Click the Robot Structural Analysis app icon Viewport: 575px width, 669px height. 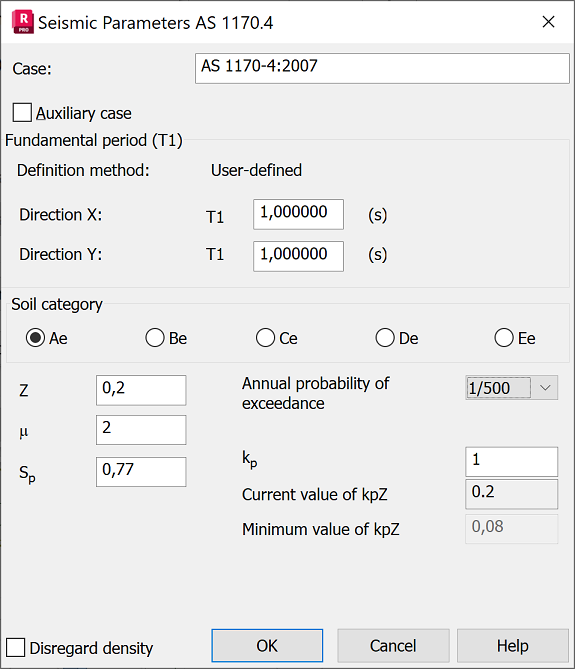tap(23, 22)
